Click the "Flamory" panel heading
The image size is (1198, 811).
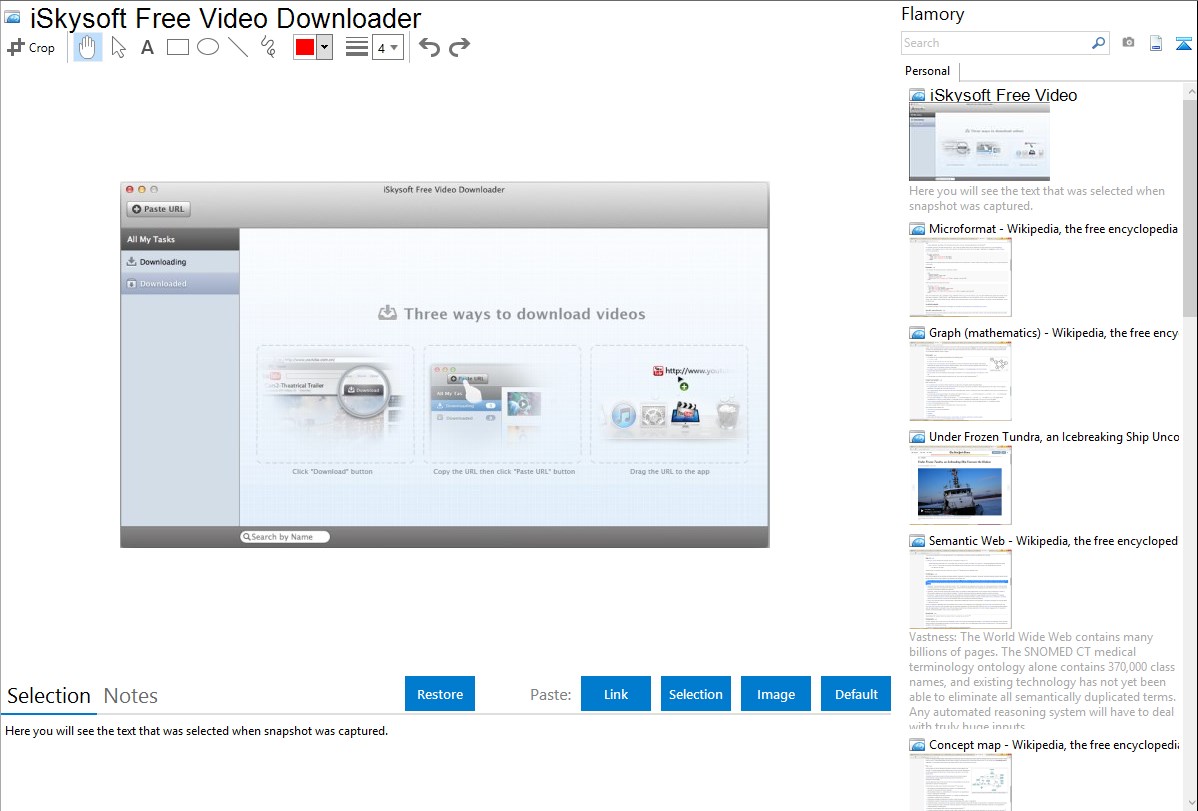pyautogui.click(x=933, y=14)
